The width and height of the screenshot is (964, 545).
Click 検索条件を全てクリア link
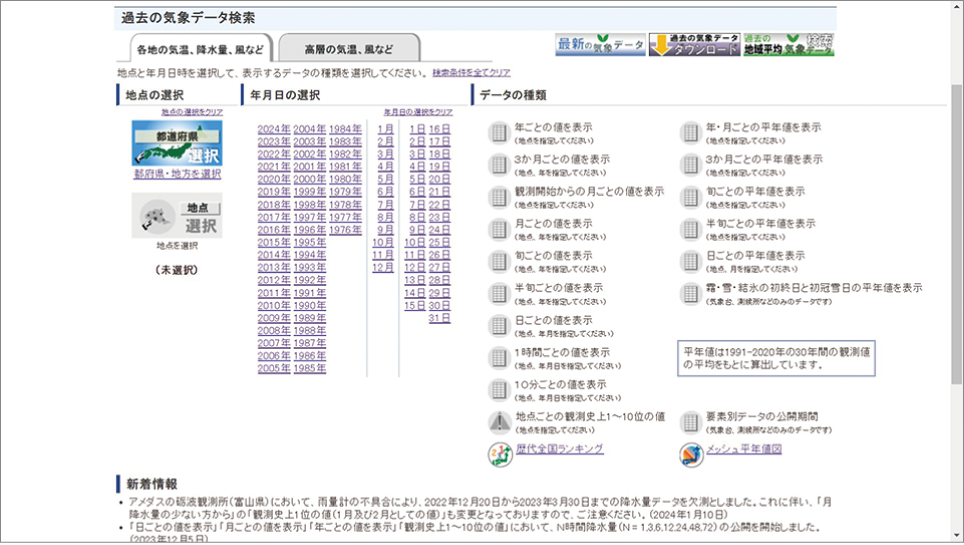point(471,73)
